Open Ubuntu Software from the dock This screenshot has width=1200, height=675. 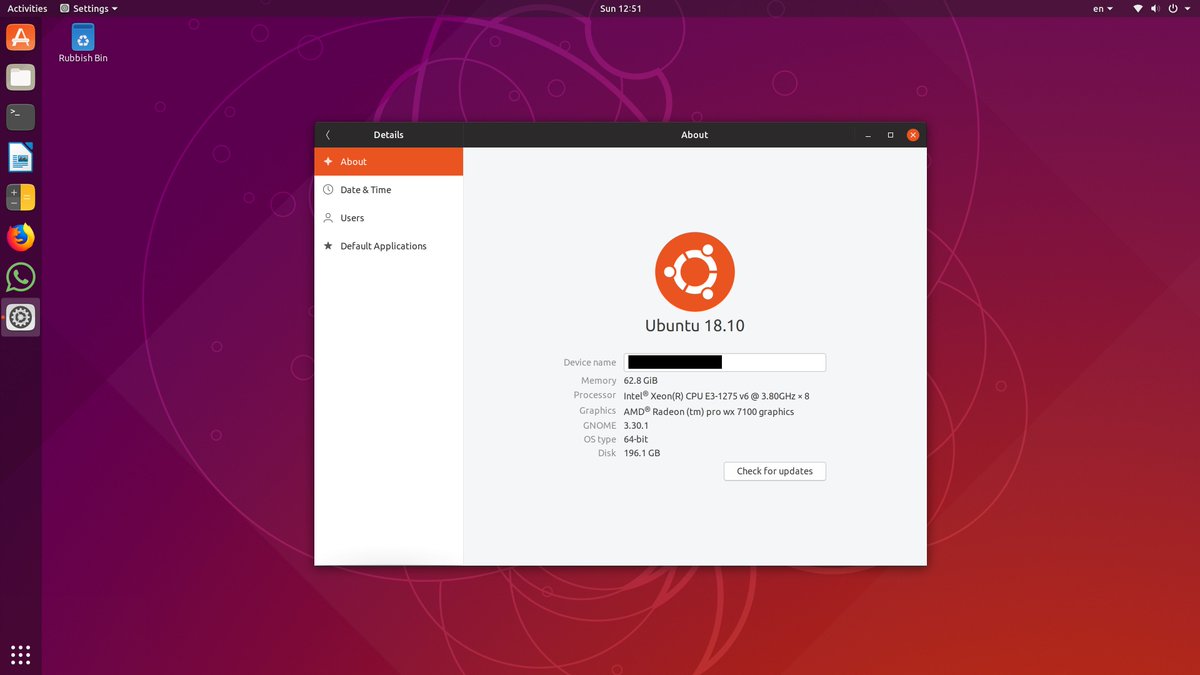(21, 38)
